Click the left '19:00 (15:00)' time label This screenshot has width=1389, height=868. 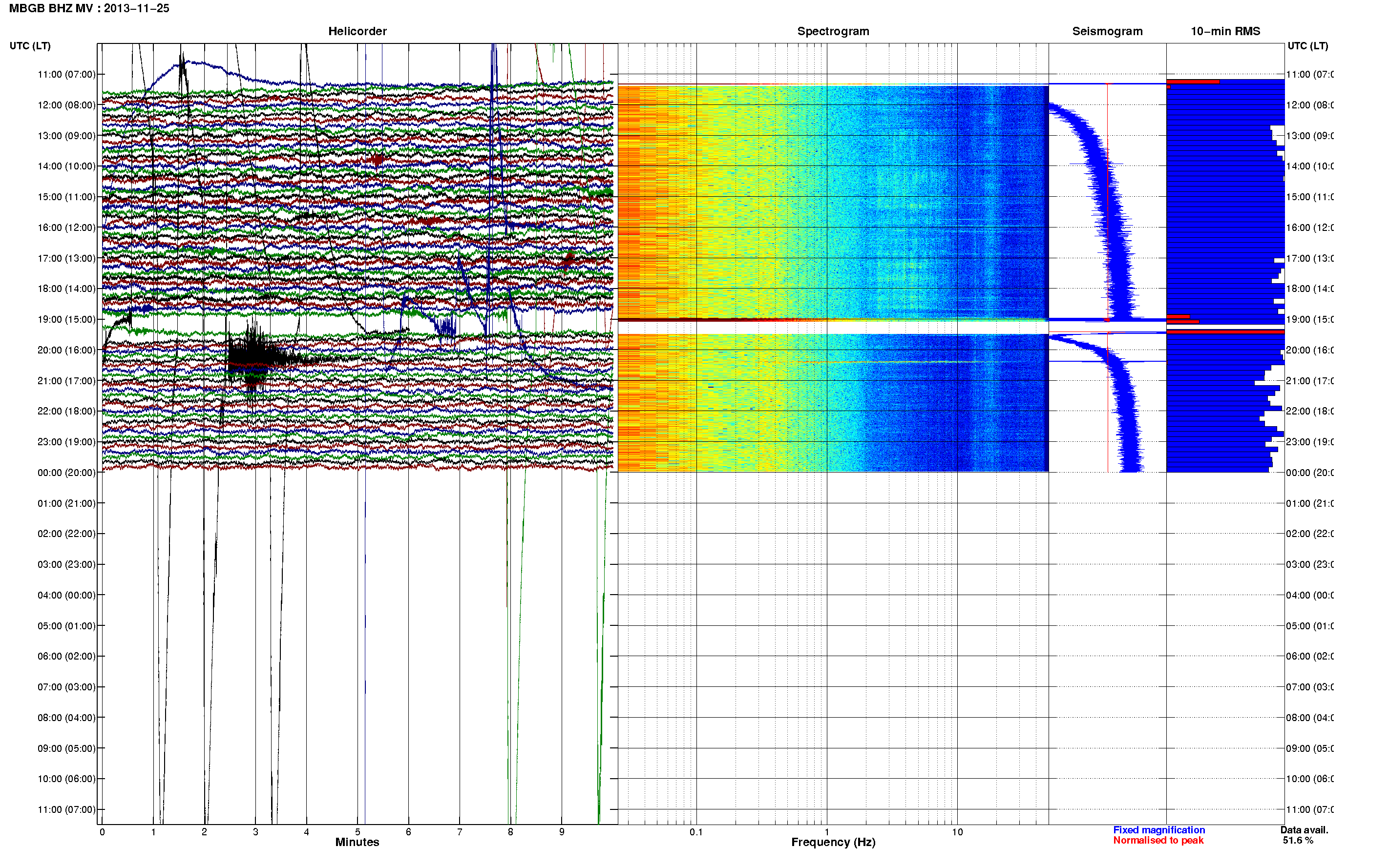(x=66, y=319)
